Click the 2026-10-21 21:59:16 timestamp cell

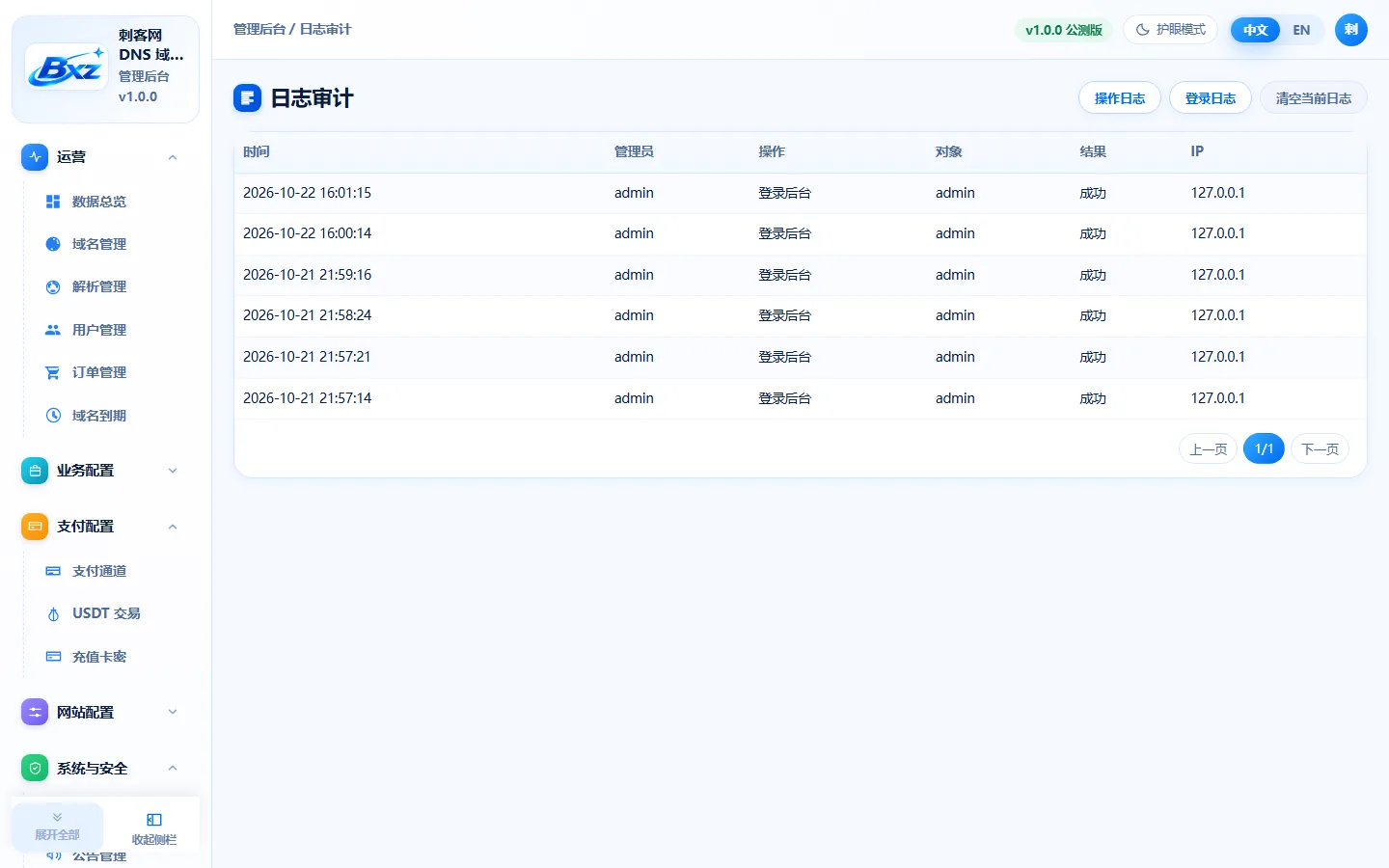307,275
